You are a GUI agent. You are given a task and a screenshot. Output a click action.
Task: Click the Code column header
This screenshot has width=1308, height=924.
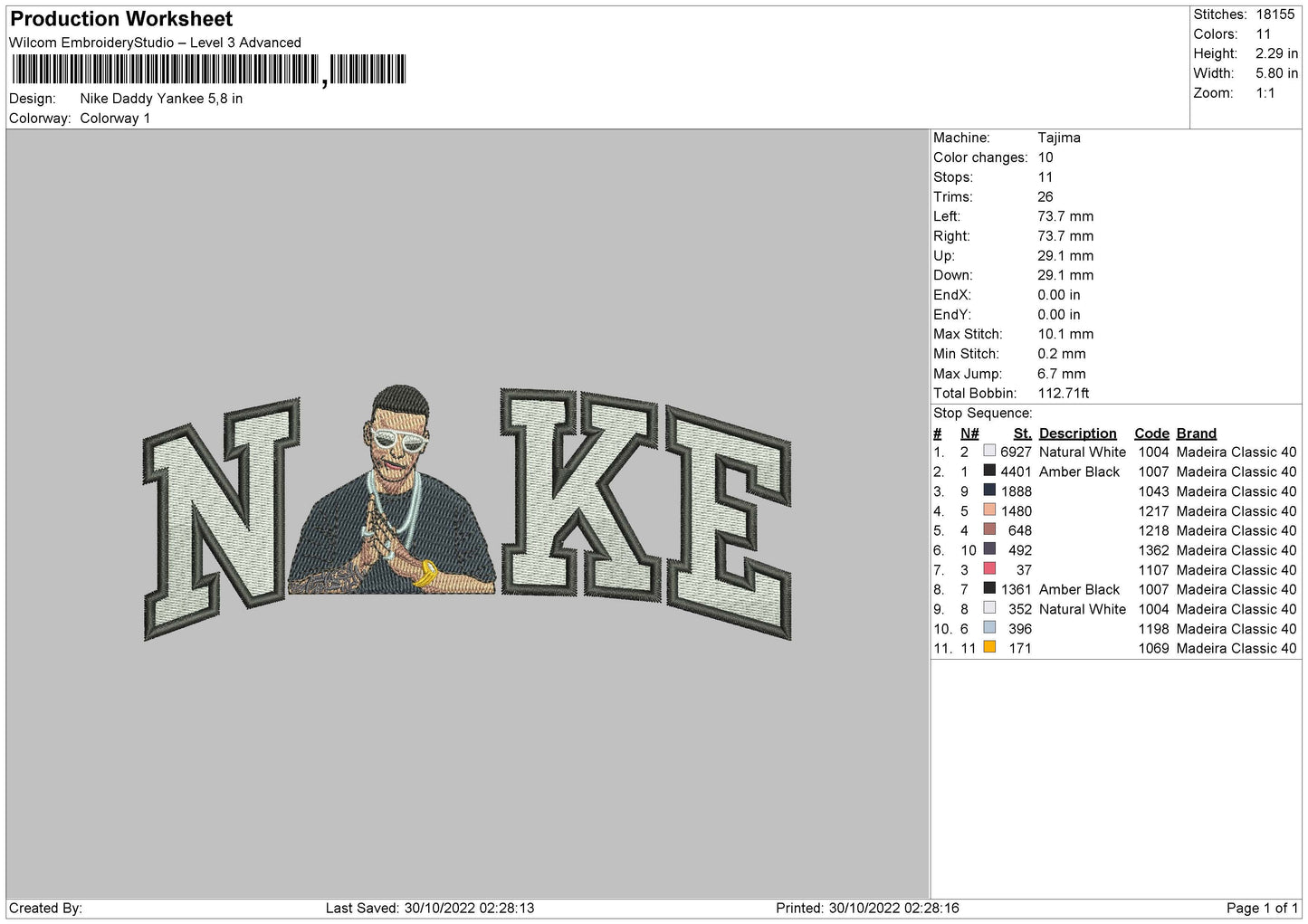pos(1151,433)
